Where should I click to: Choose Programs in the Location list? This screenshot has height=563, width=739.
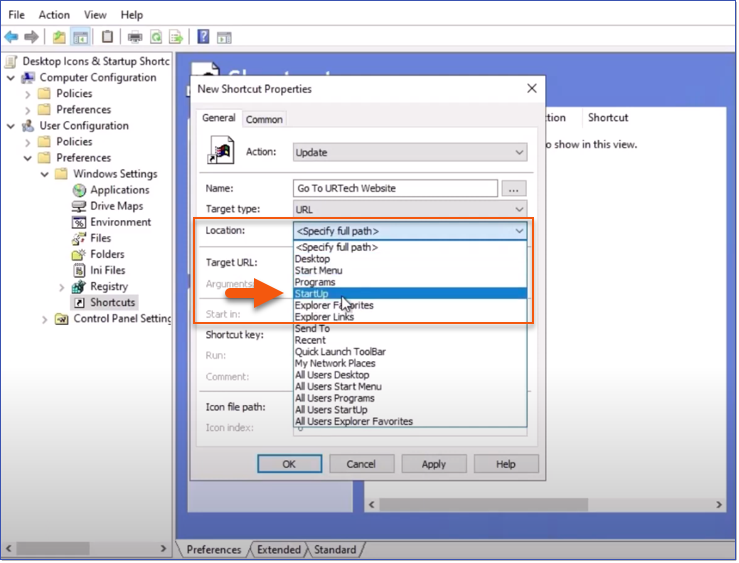(x=410, y=282)
